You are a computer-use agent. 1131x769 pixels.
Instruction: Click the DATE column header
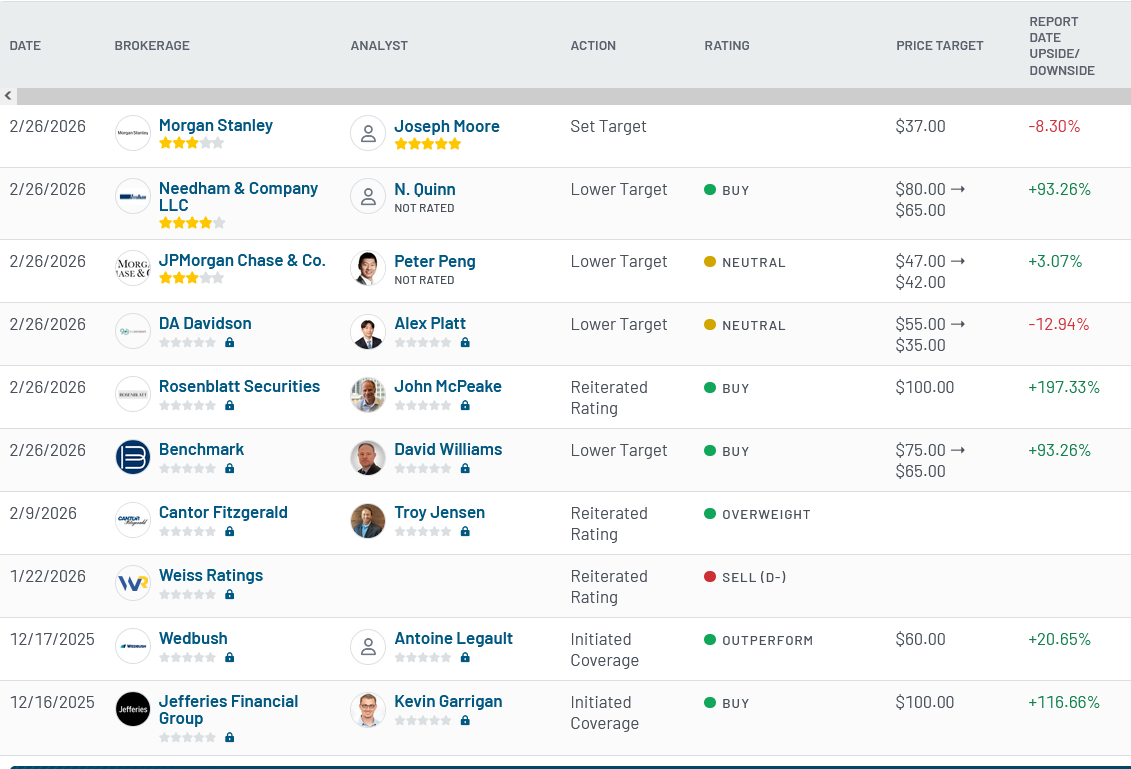click(x=25, y=45)
